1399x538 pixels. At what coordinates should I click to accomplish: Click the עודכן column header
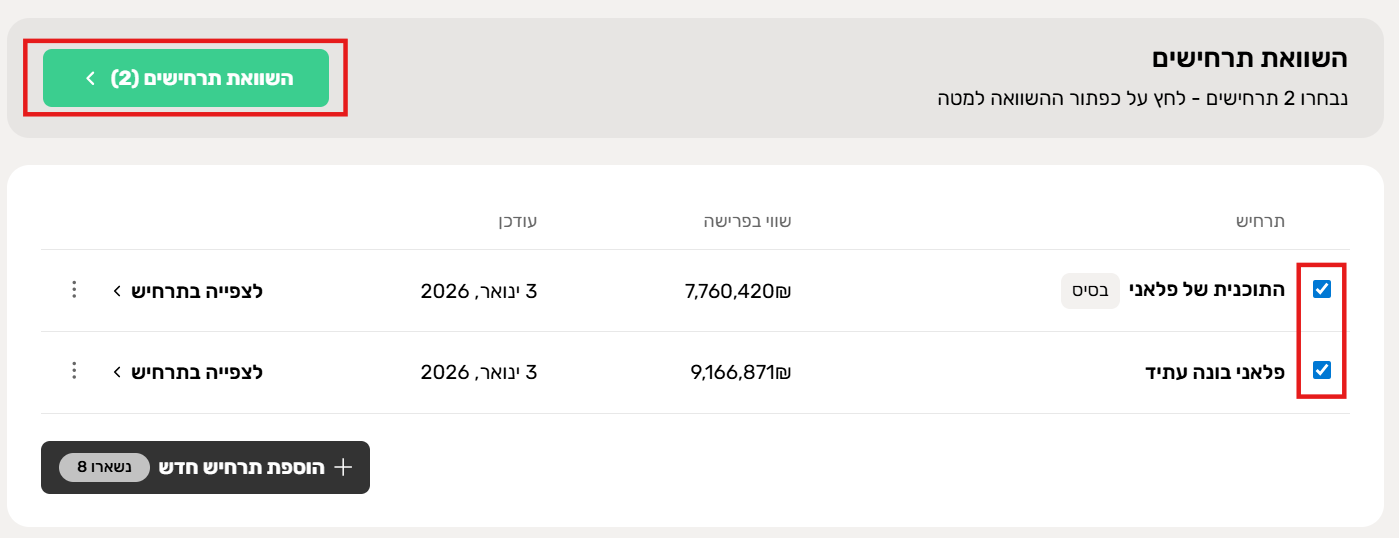513,221
